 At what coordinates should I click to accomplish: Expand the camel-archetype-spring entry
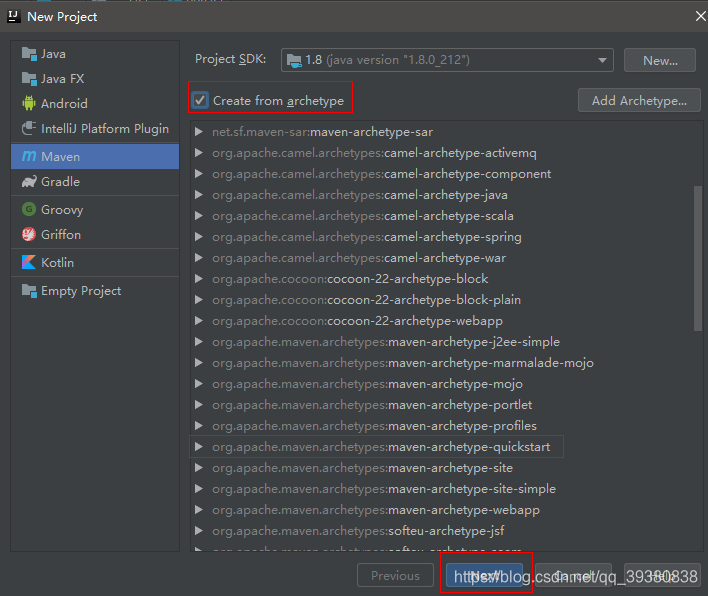(x=198, y=237)
